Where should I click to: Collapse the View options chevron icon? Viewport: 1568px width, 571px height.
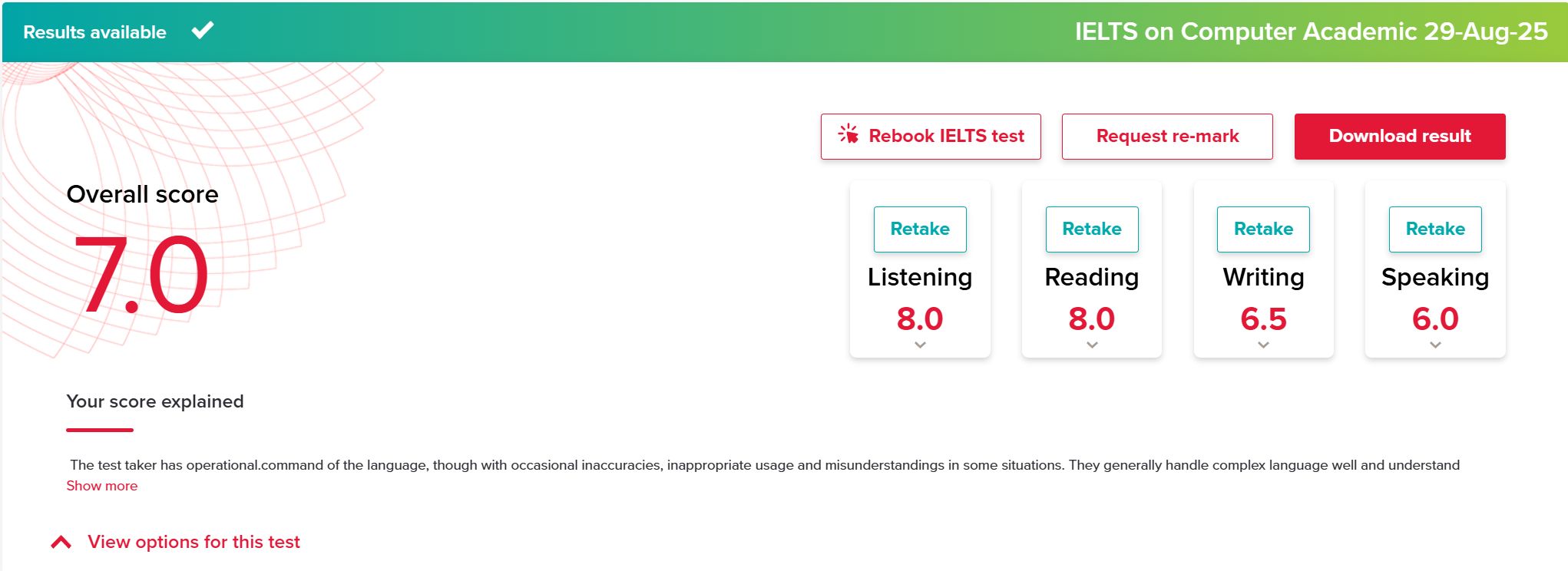(61, 543)
